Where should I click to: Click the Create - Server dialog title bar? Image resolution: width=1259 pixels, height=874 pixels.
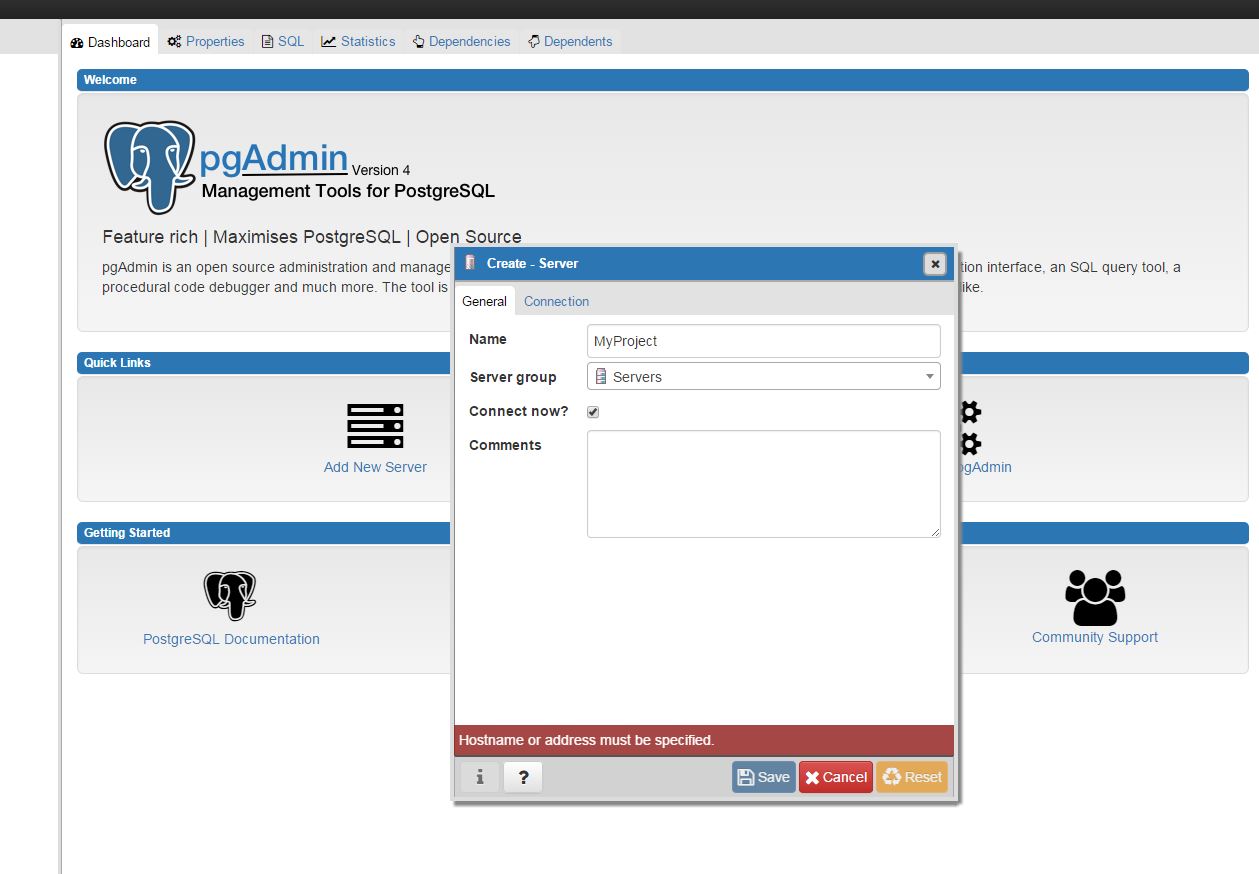[704, 264]
